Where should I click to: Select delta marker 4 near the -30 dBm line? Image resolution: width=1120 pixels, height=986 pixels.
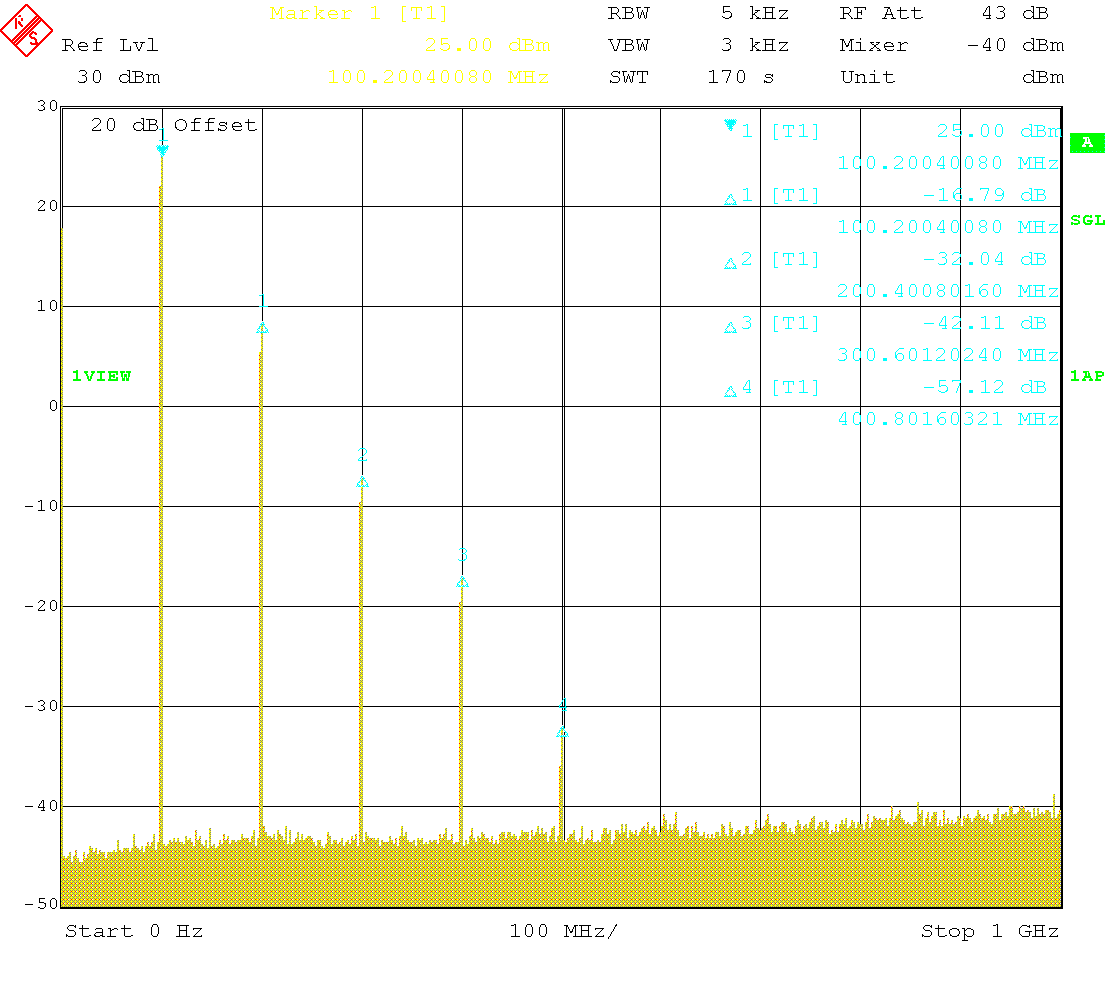(x=563, y=732)
